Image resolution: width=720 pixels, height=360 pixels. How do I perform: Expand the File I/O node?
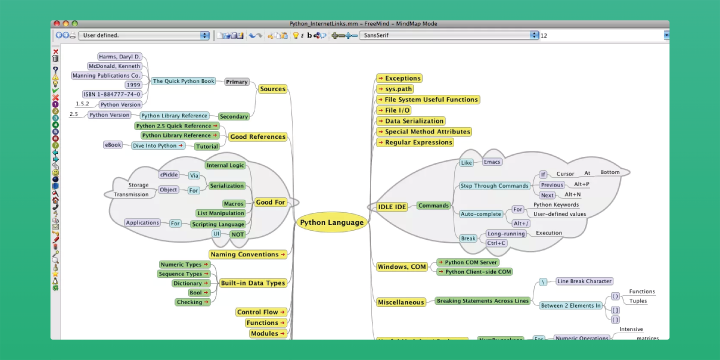click(x=394, y=111)
